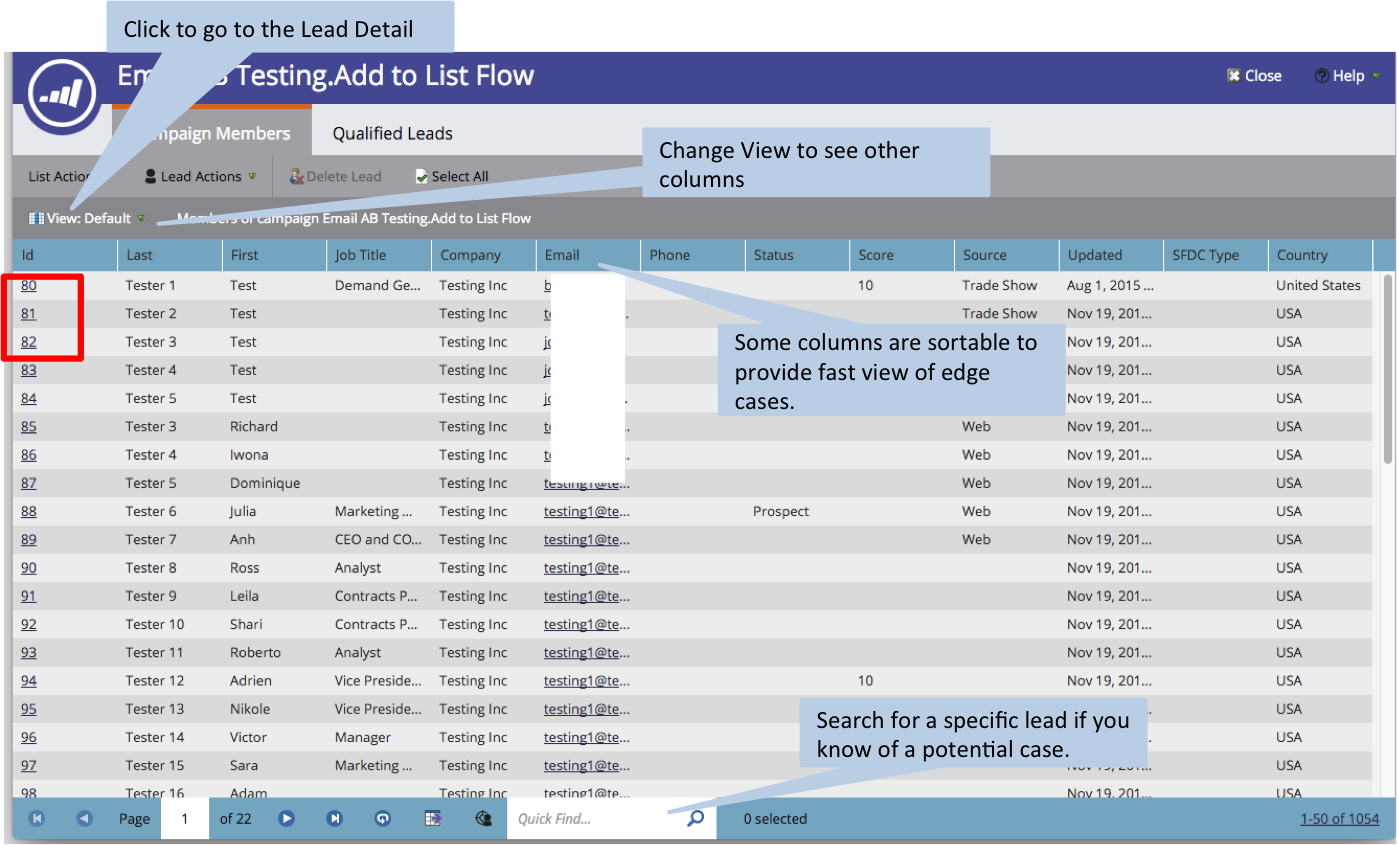Viewport: 1397px width, 845px height.
Task: Expand the View: Default dropdown
Action: tap(88, 218)
